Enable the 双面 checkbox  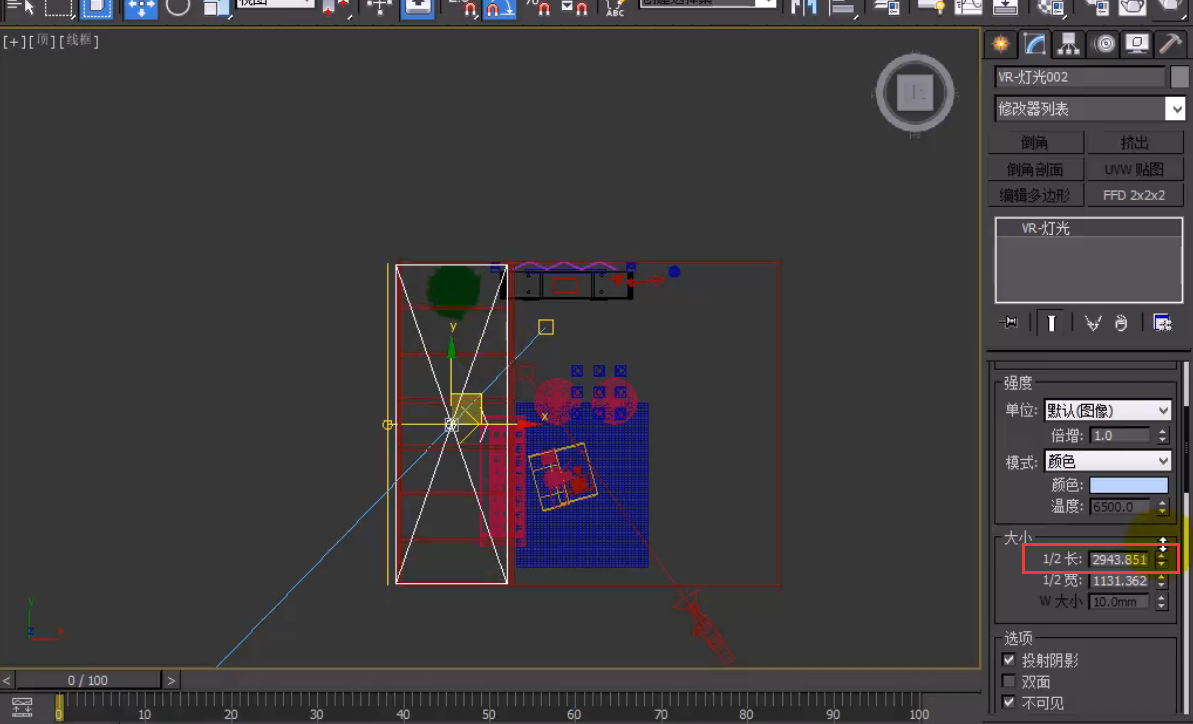pyautogui.click(x=1008, y=682)
